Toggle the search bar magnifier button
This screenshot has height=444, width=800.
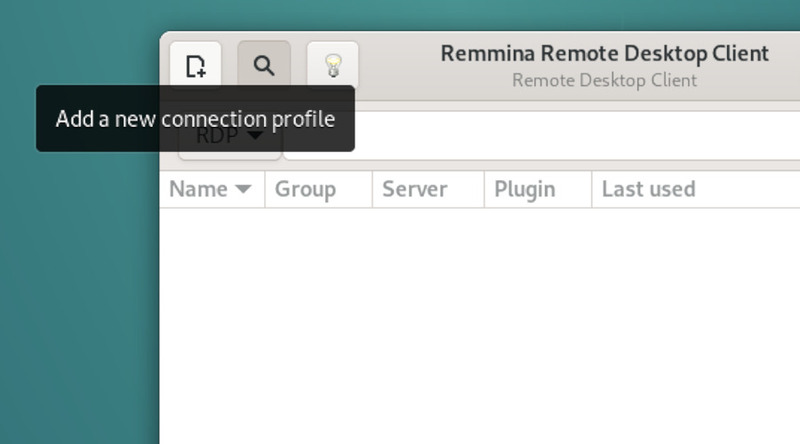(264, 66)
